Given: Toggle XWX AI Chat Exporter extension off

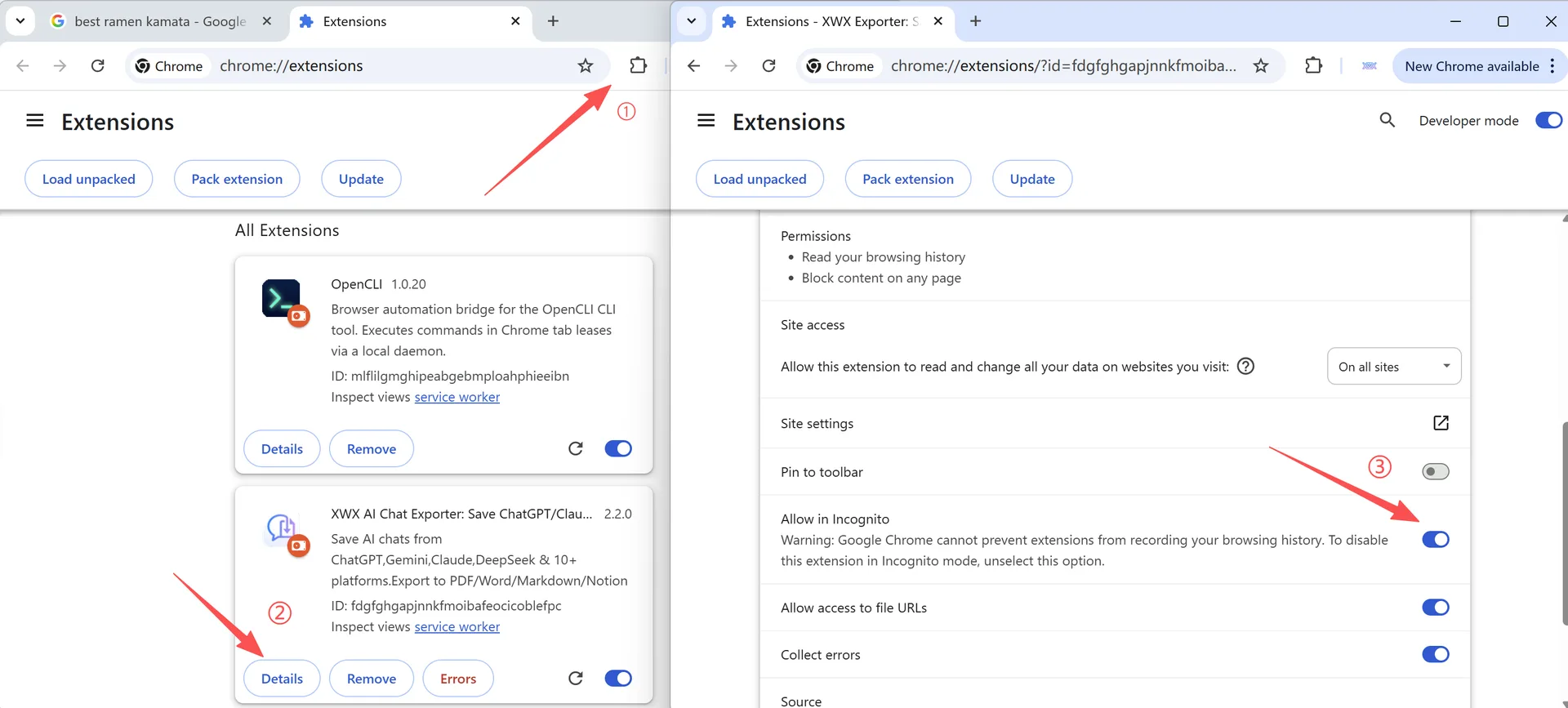Looking at the screenshot, I should (618, 679).
